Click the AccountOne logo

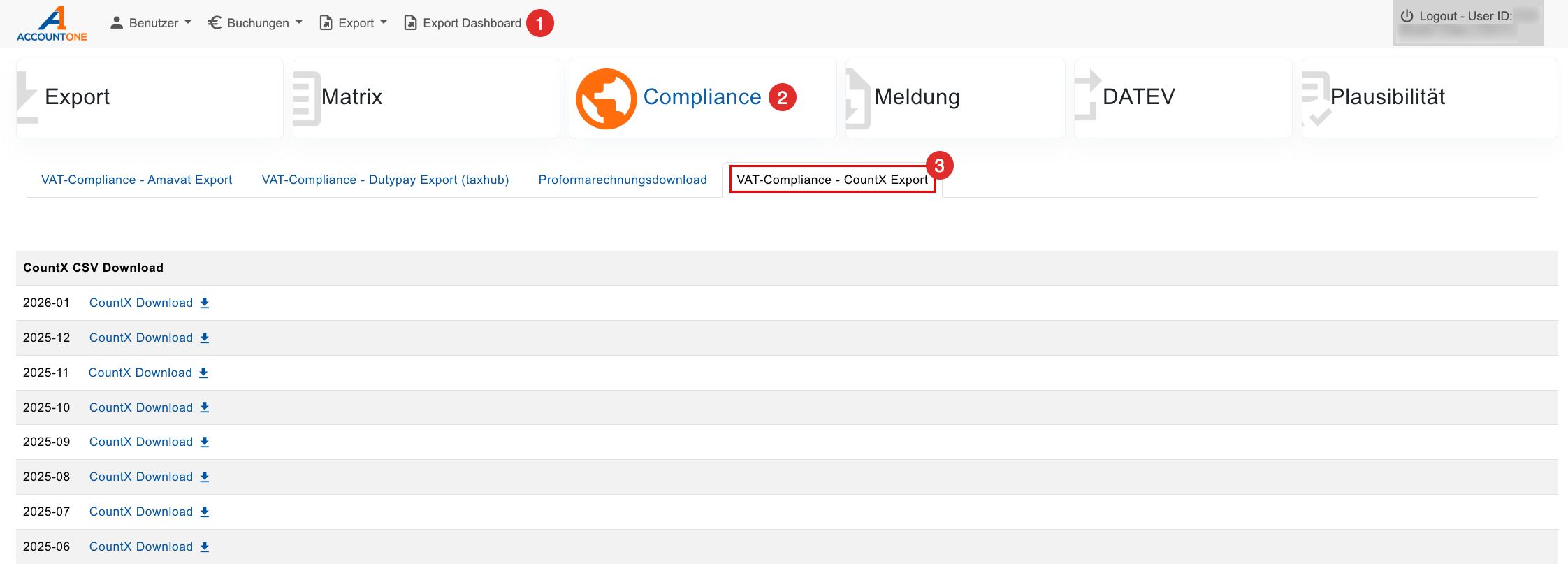coord(52,24)
